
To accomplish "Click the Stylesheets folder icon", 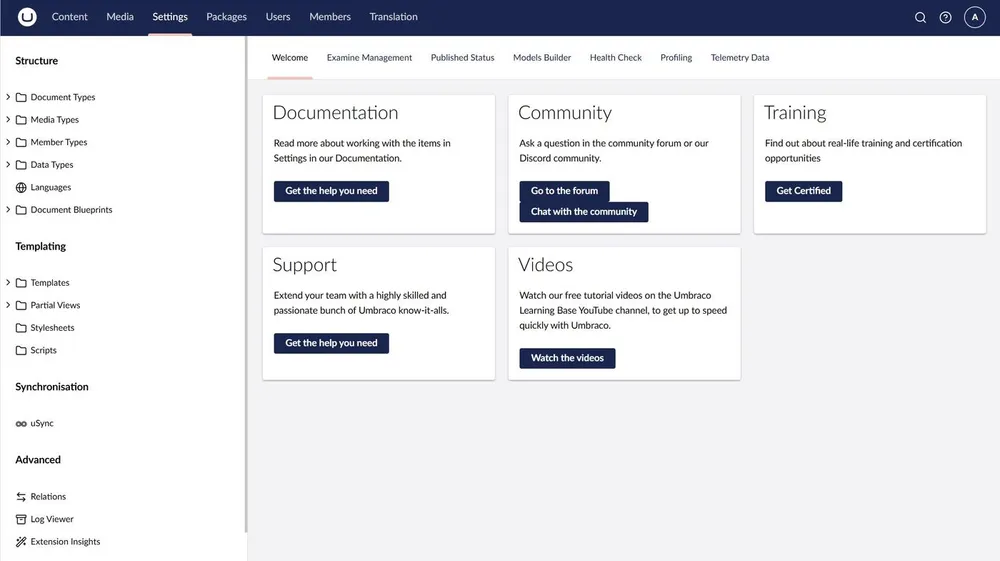I will click(21, 328).
